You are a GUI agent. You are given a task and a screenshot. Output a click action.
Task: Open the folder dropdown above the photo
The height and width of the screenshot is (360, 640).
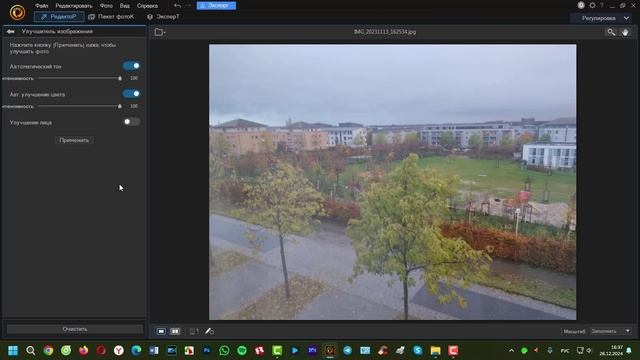[x=160, y=32]
